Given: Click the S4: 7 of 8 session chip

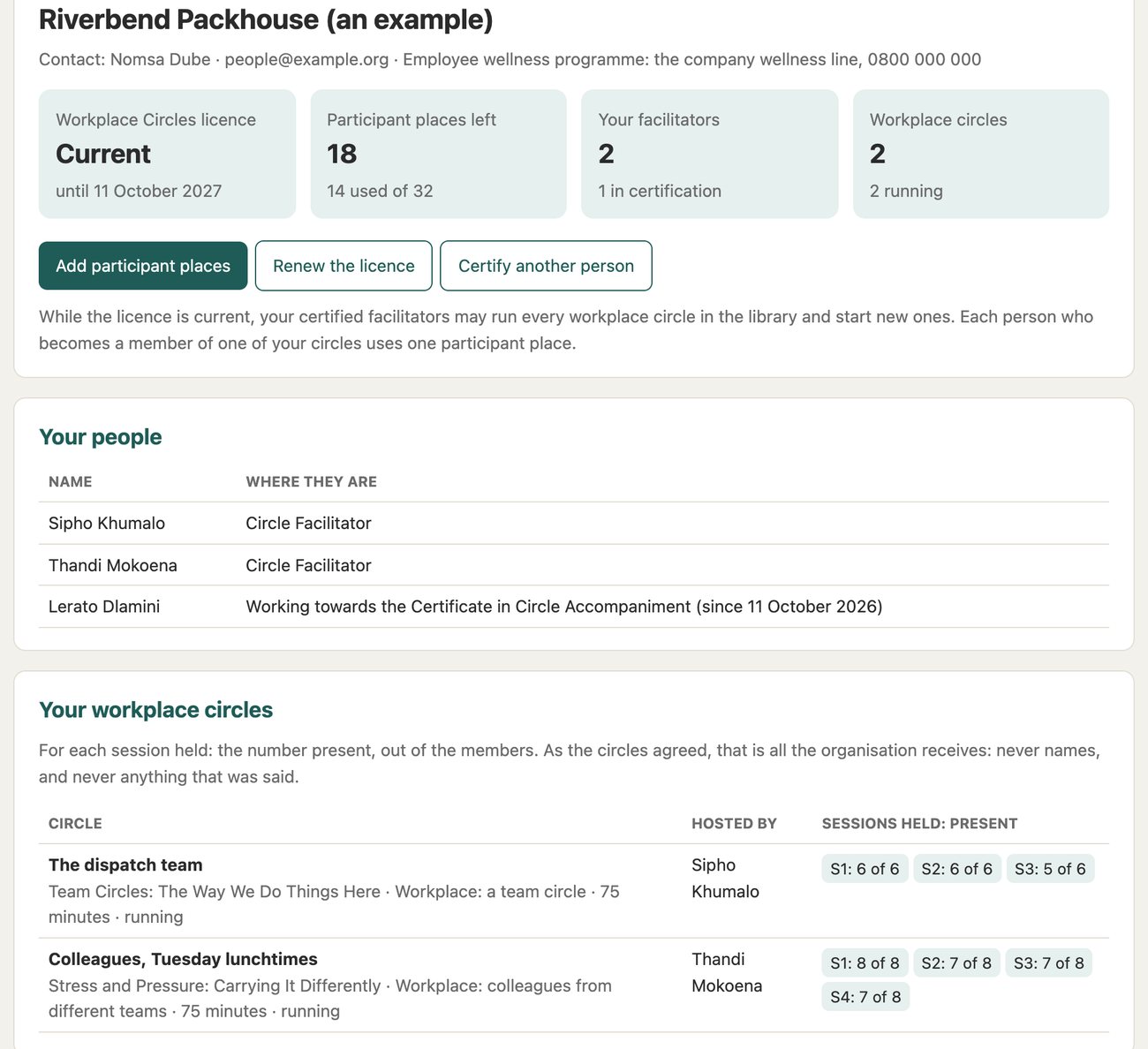Looking at the screenshot, I should coord(865,997).
